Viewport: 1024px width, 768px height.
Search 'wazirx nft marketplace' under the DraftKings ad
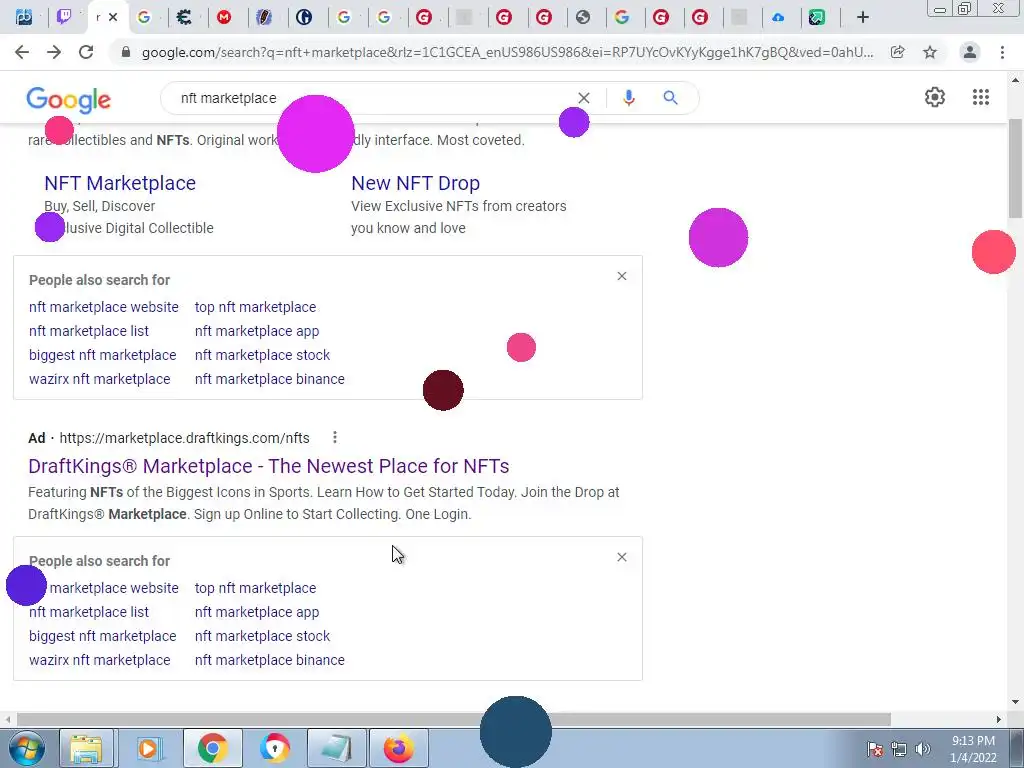point(99,660)
